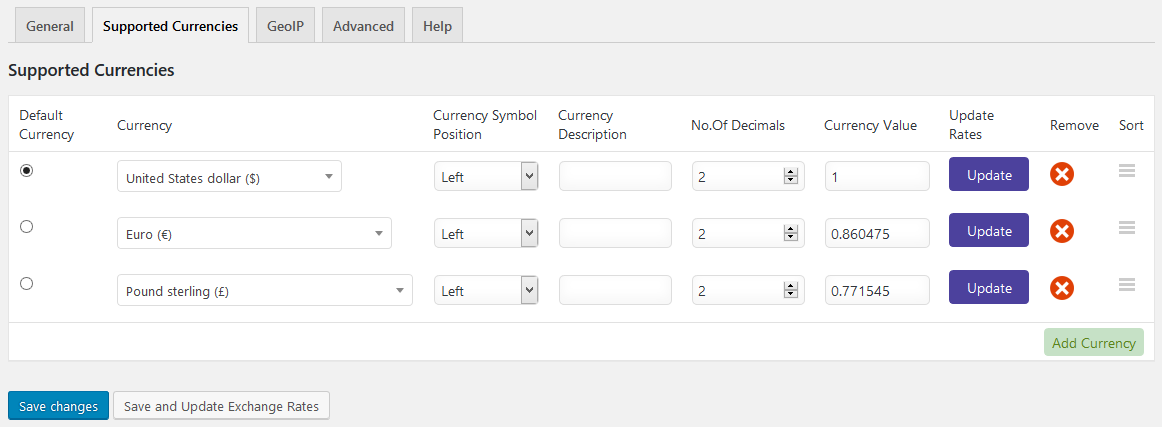Image resolution: width=1162 pixels, height=427 pixels.
Task: Grab the sort handle for US dollar row
Action: click(1127, 171)
